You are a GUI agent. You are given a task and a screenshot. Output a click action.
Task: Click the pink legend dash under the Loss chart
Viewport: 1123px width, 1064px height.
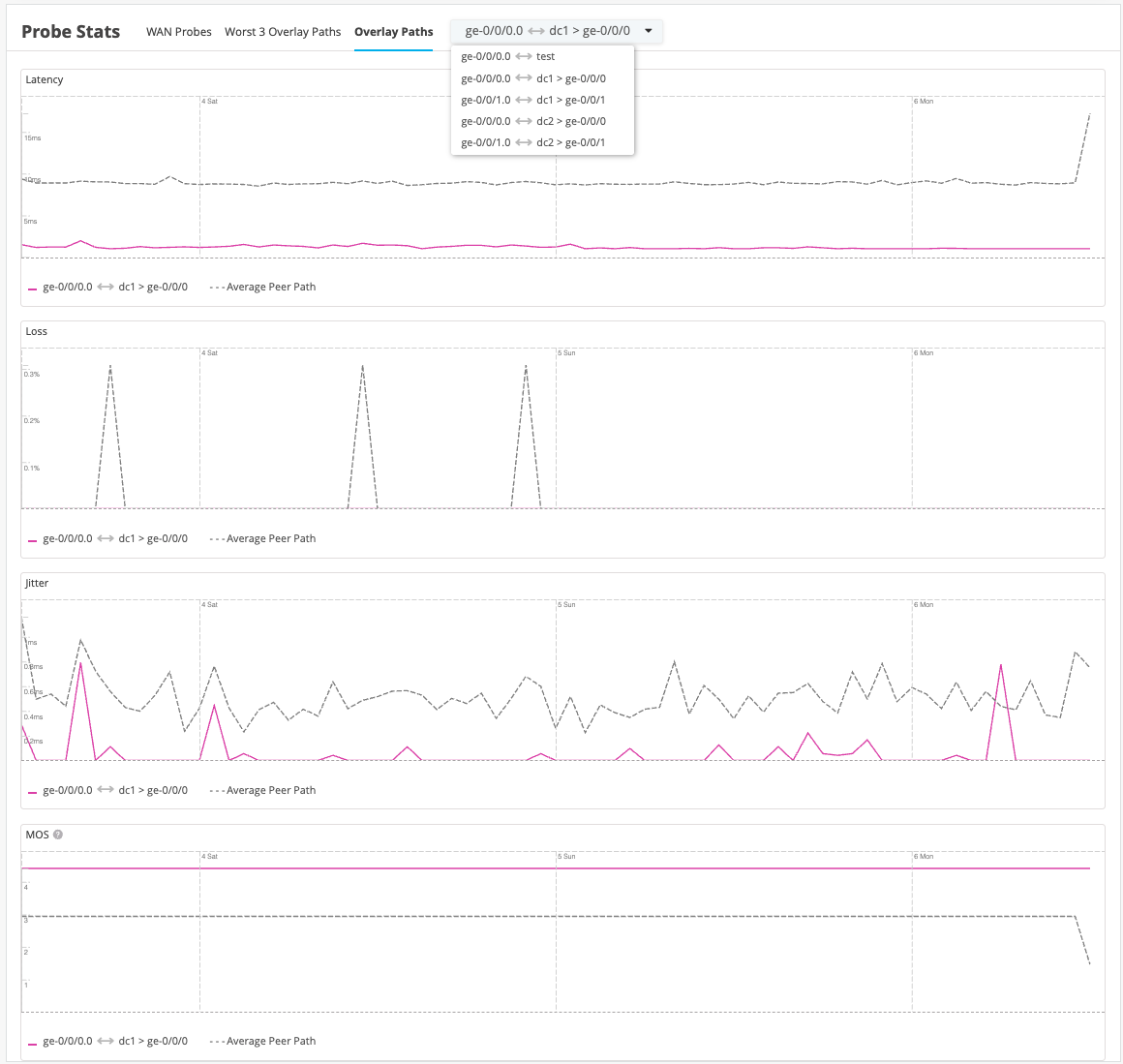pyautogui.click(x=32, y=538)
